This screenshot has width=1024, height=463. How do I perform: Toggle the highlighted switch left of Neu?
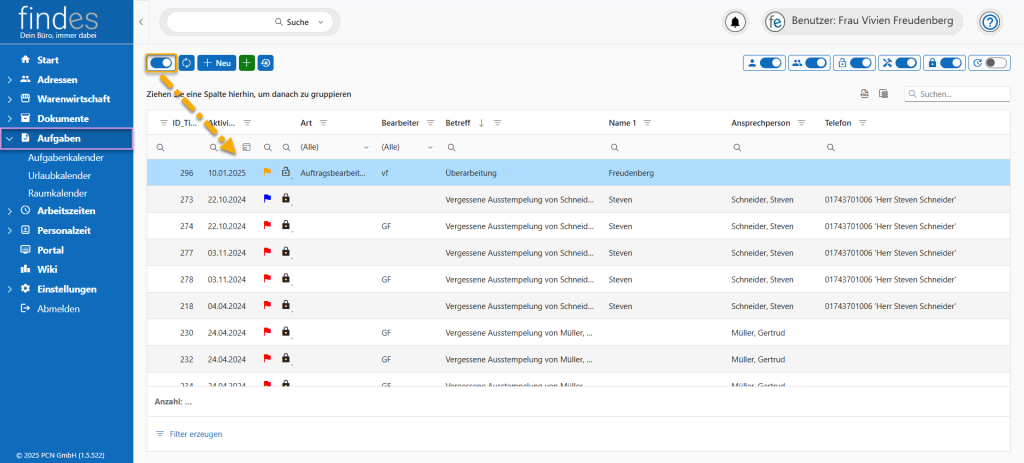pos(161,63)
